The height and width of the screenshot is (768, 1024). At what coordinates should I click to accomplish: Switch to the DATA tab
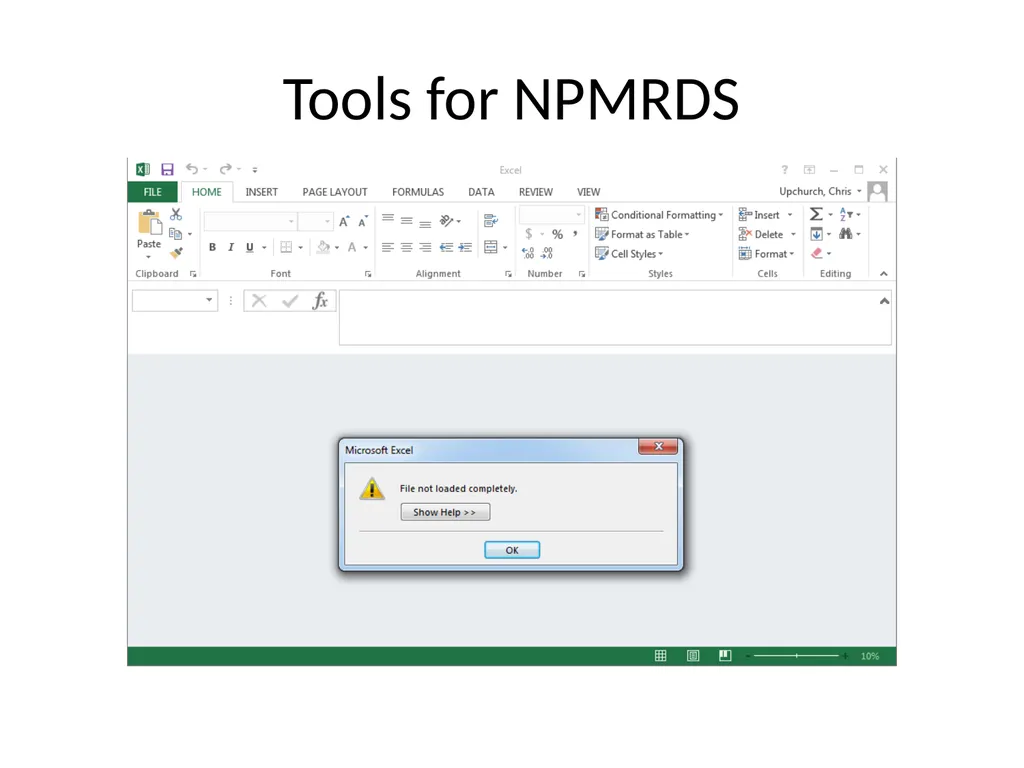click(x=481, y=192)
